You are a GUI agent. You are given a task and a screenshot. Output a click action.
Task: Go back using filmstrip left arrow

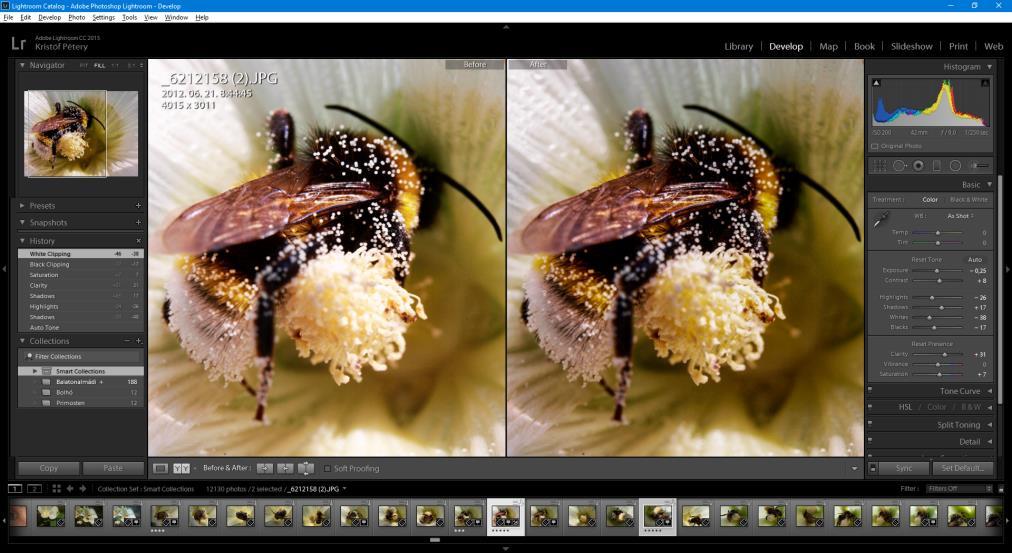point(70,488)
